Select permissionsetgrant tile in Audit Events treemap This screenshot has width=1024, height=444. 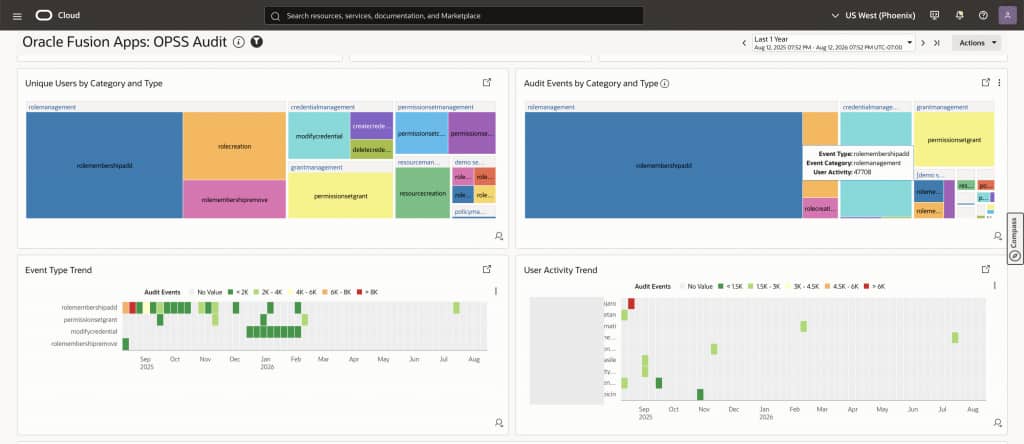(954, 139)
